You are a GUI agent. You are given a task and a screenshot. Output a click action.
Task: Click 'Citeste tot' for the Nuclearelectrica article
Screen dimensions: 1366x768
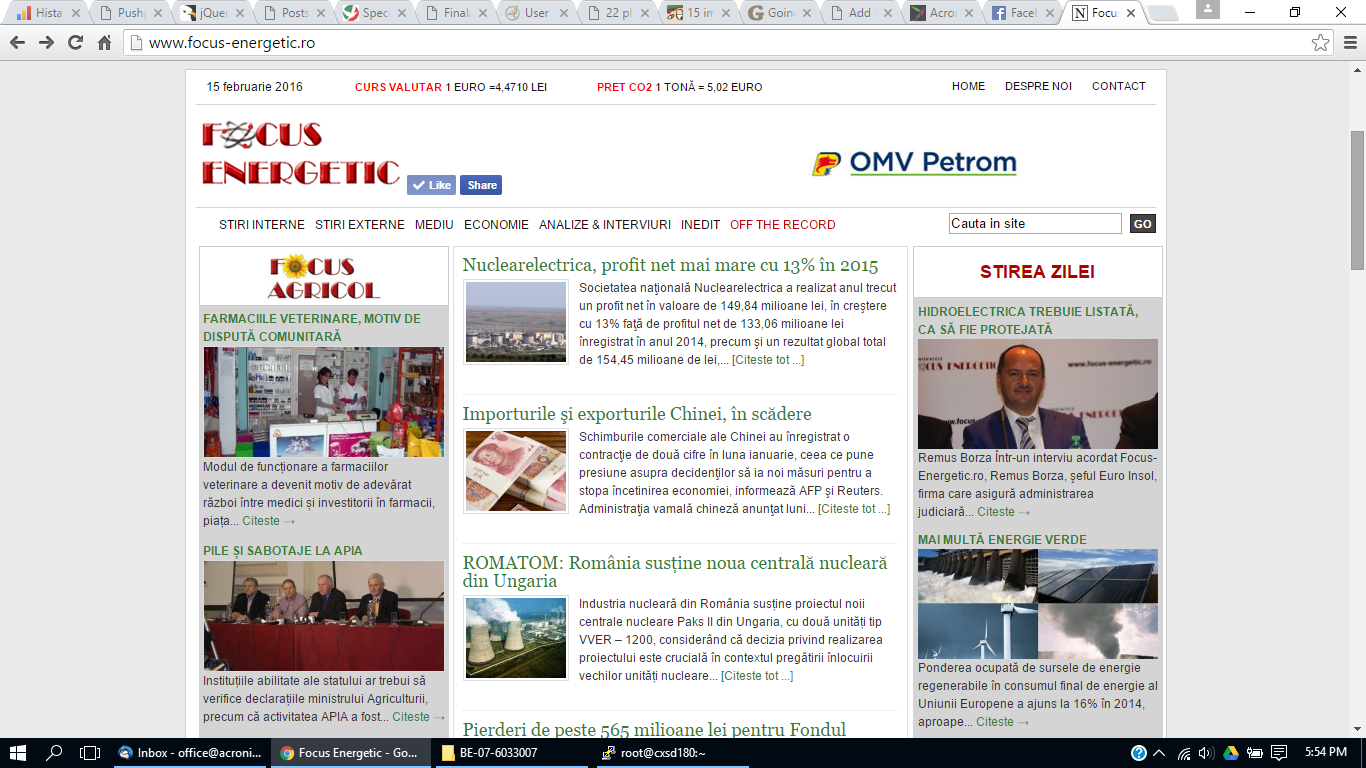tap(768, 360)
